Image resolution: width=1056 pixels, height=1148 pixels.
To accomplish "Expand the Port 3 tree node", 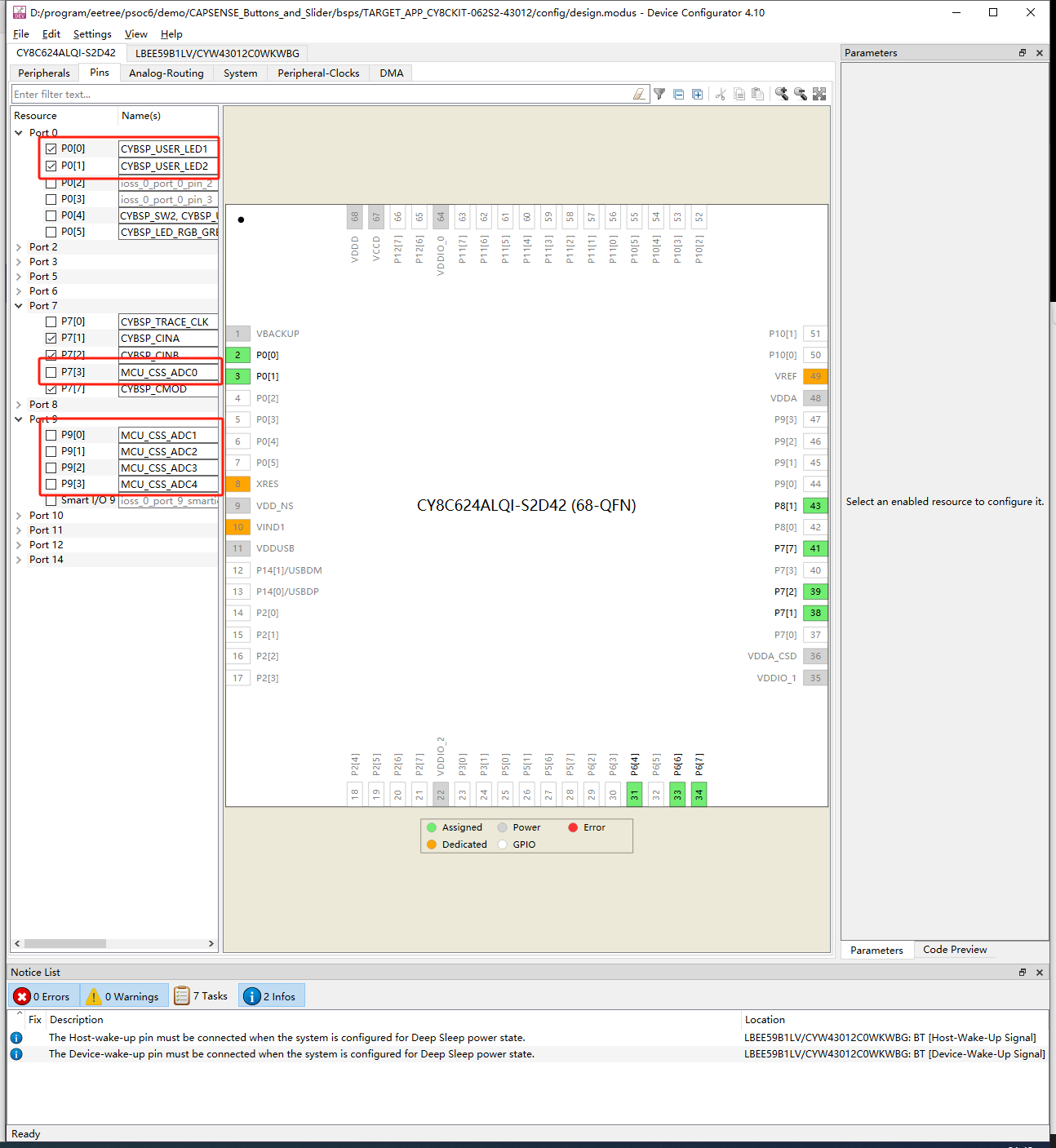I will [x=19, y=262].
